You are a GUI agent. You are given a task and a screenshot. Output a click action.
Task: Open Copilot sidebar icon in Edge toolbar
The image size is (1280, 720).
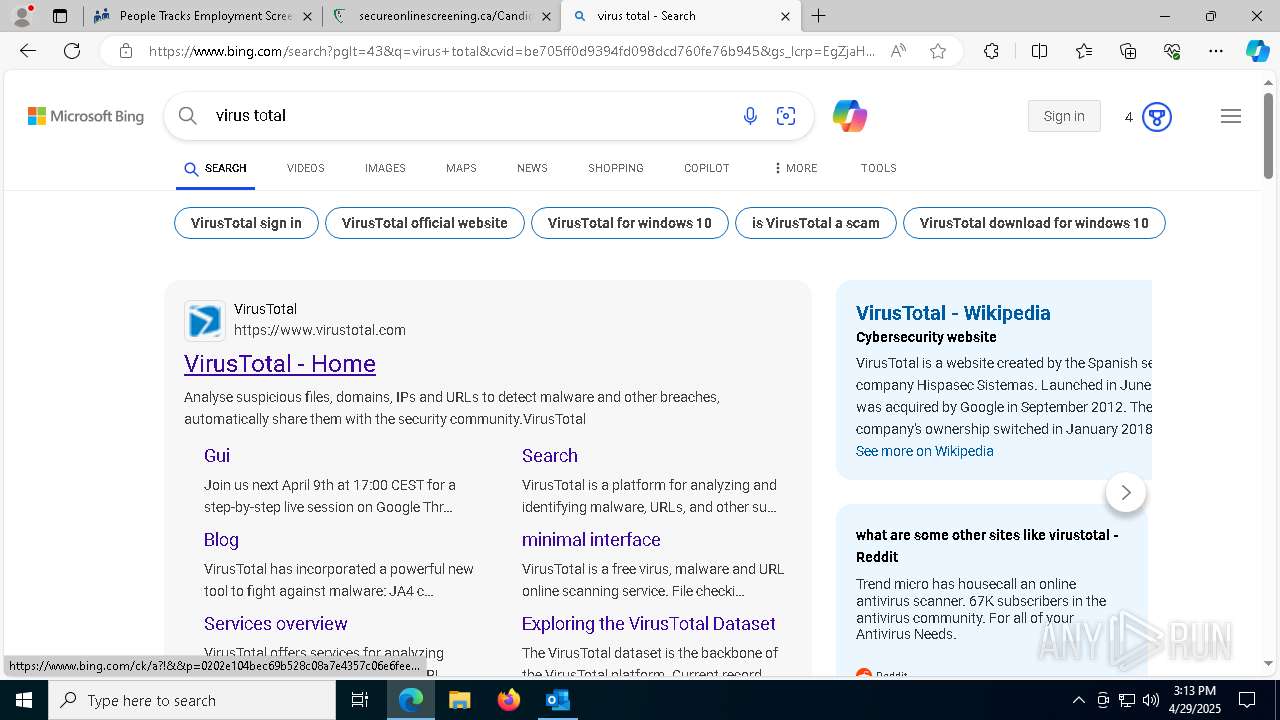pos(1257,51)
